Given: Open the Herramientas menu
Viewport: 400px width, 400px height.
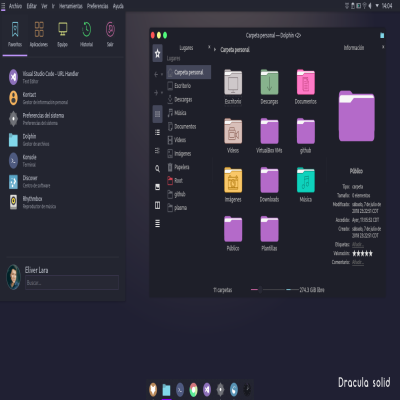Looking at the screenshot, I should coord(71,6).
